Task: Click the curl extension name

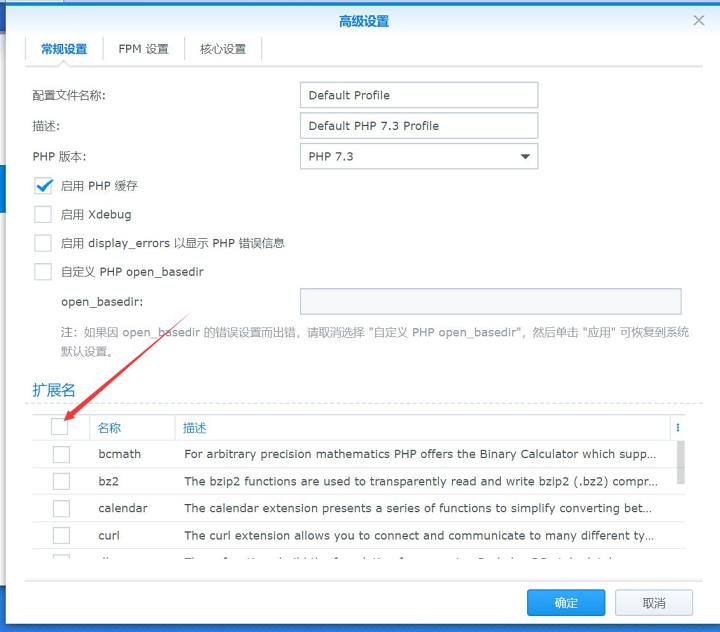Action: pos(109,536)
